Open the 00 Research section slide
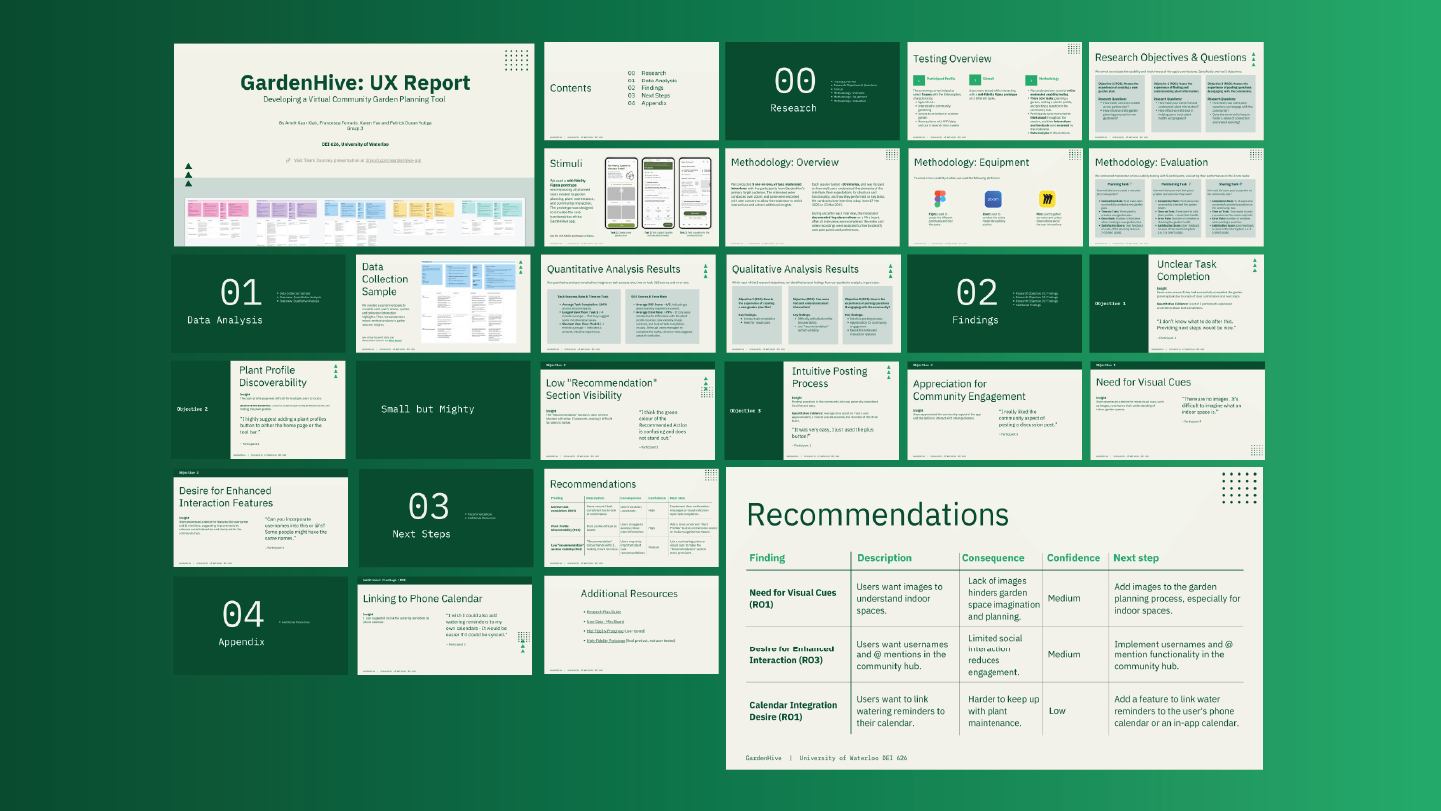Viewport: 1441px width, 811px height. (812, 91)
